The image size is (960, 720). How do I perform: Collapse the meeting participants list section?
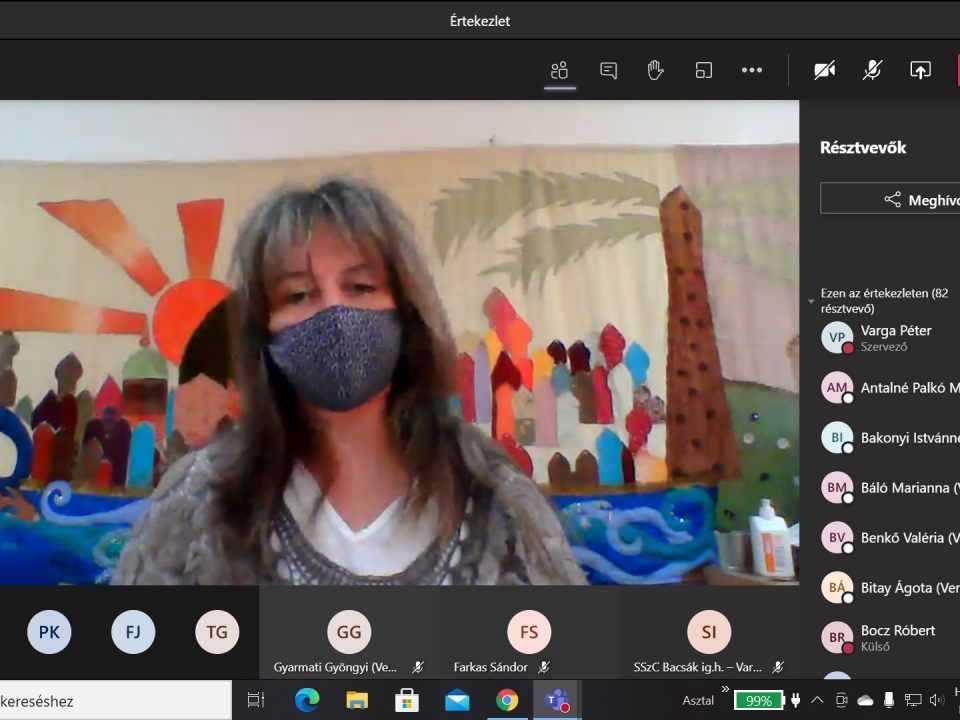(x=812, y=301)
